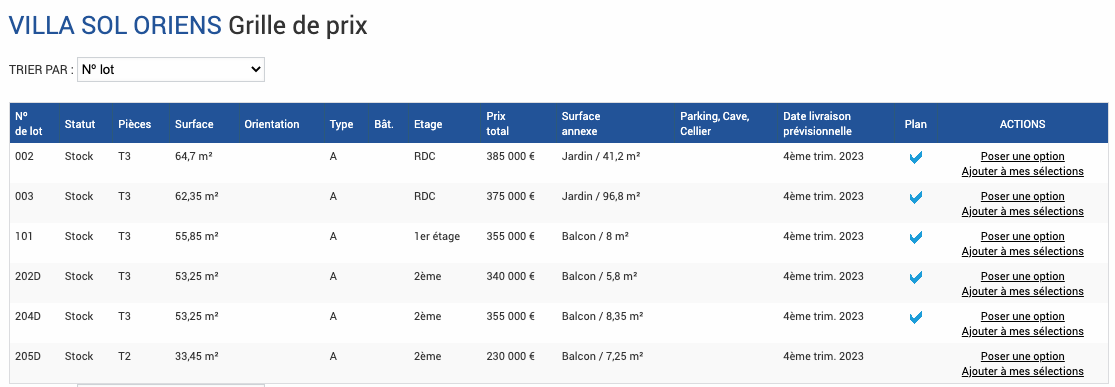
Task: Place an option on lot 101
Action: (1023, 236)
